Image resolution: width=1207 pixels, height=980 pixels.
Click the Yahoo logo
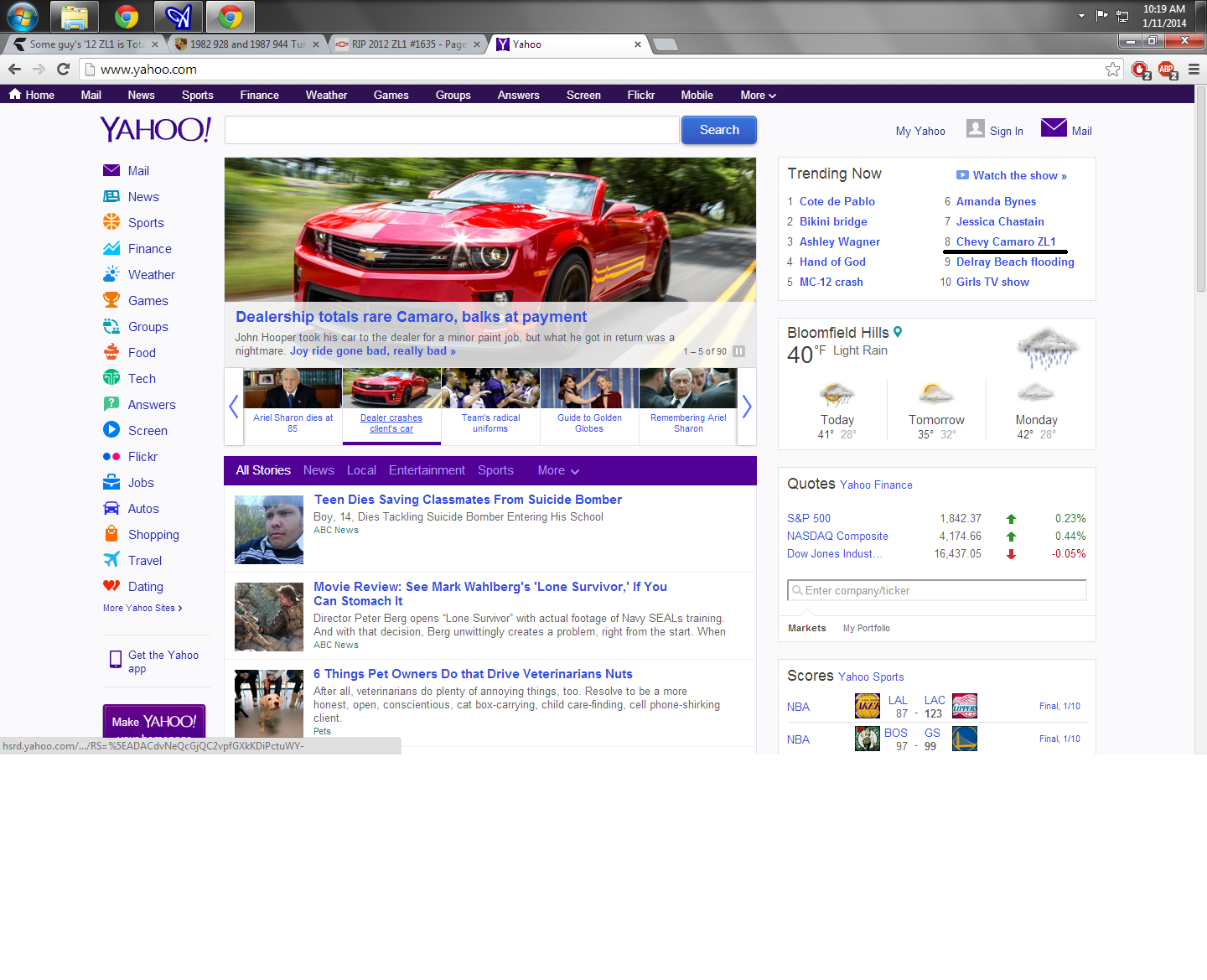pyautogui.click(x=155, y=129)
